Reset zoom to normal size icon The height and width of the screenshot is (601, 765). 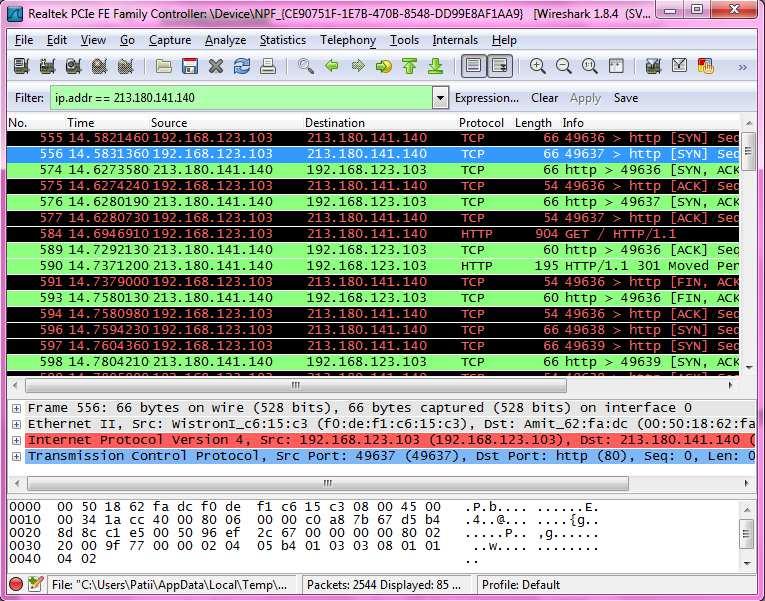pyautogui.click(x=589, y=66)
